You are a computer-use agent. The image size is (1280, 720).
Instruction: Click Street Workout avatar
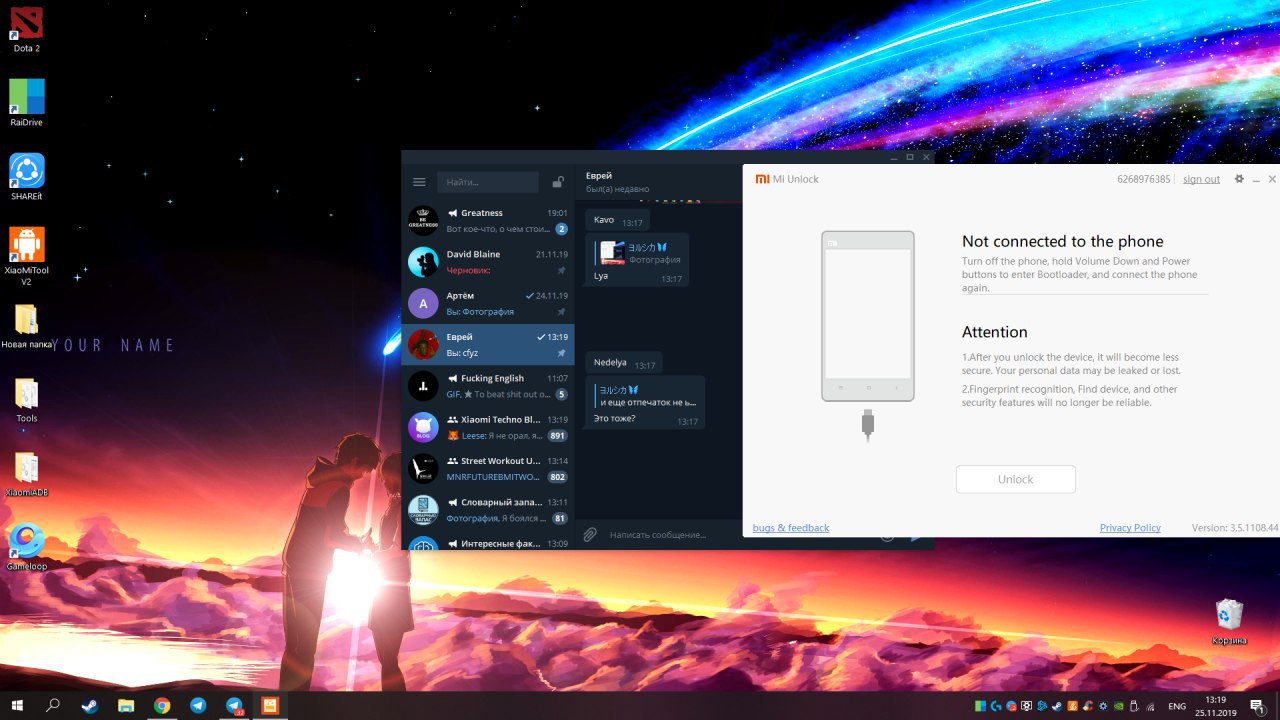pos(423,468)
